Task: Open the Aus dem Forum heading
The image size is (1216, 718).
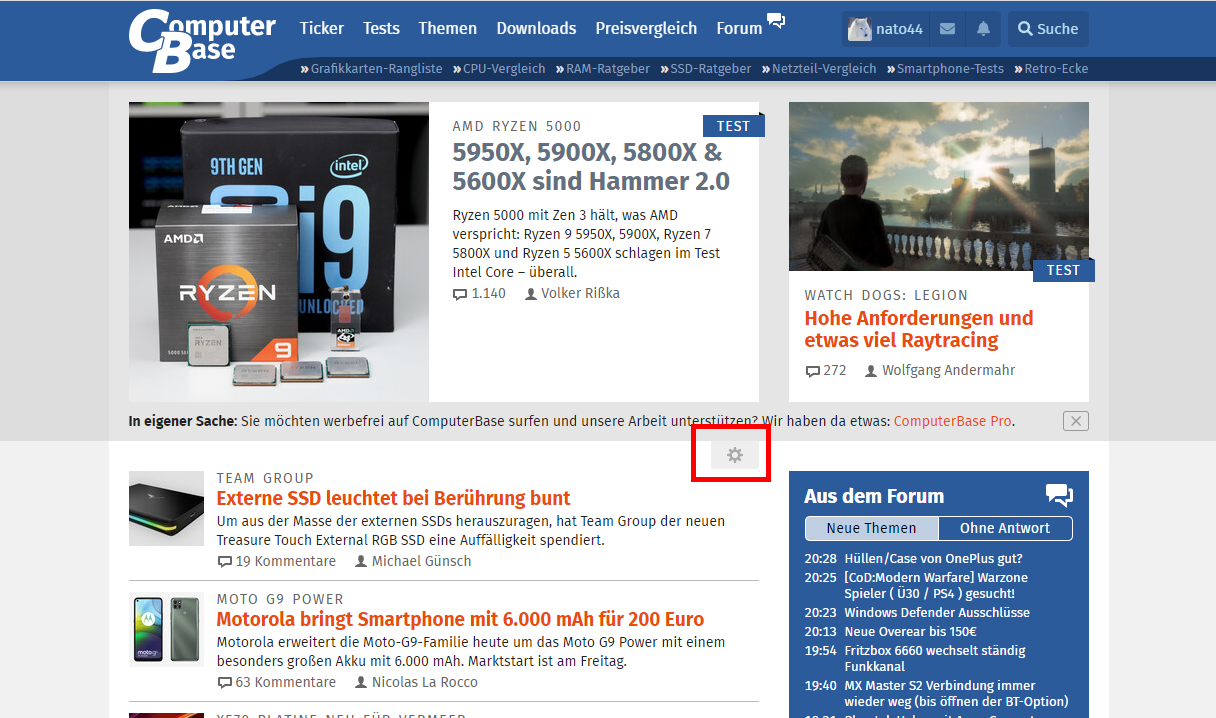Action: click(874, 496)
